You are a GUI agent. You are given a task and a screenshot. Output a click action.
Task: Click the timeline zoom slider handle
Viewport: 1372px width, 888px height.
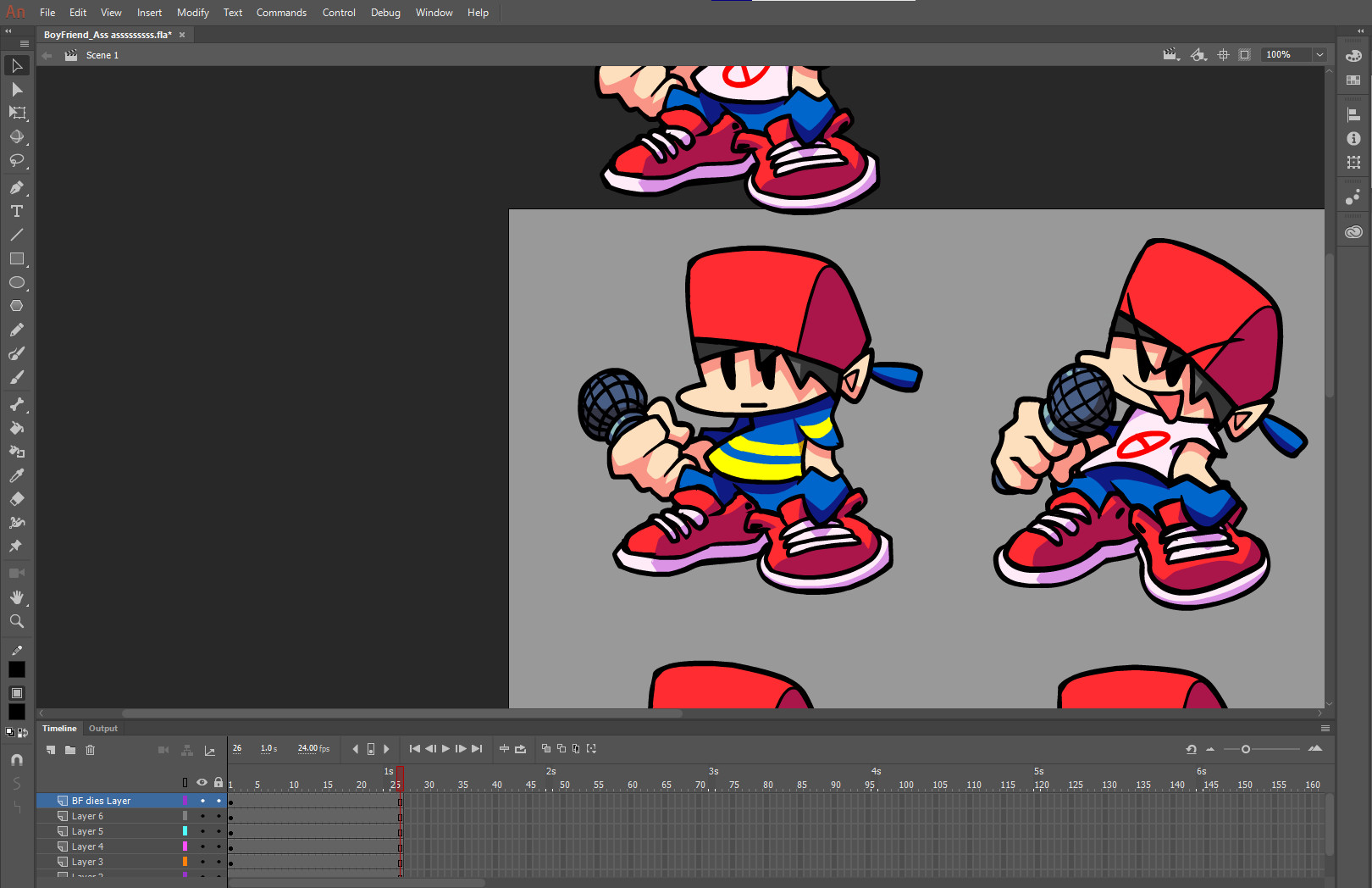(1245, 749)
